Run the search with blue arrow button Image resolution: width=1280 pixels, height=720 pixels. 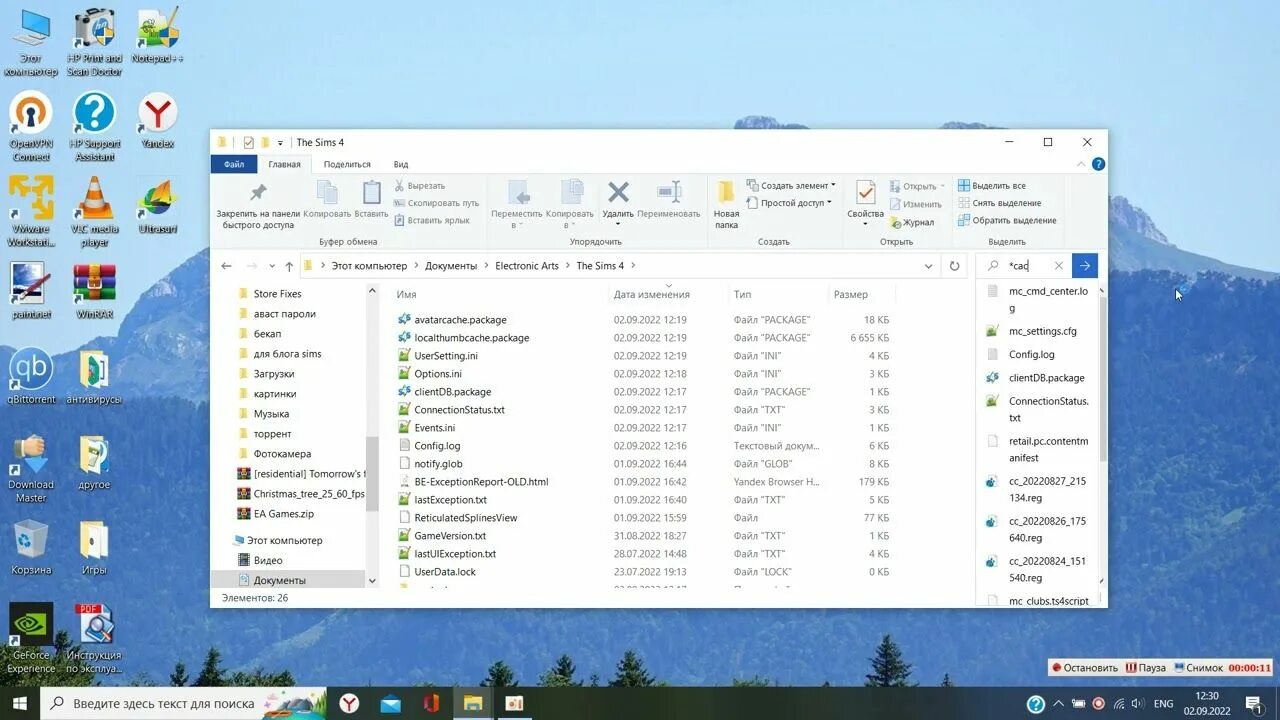pos(1085,266)
